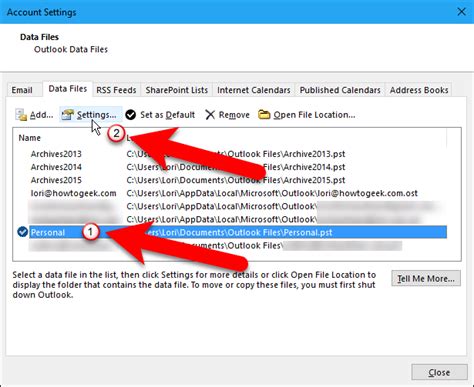Image resolution: width=474 pixels, height=387 pixels.
Task: Click the Open File Location folder icon
Action: point(264,115)
